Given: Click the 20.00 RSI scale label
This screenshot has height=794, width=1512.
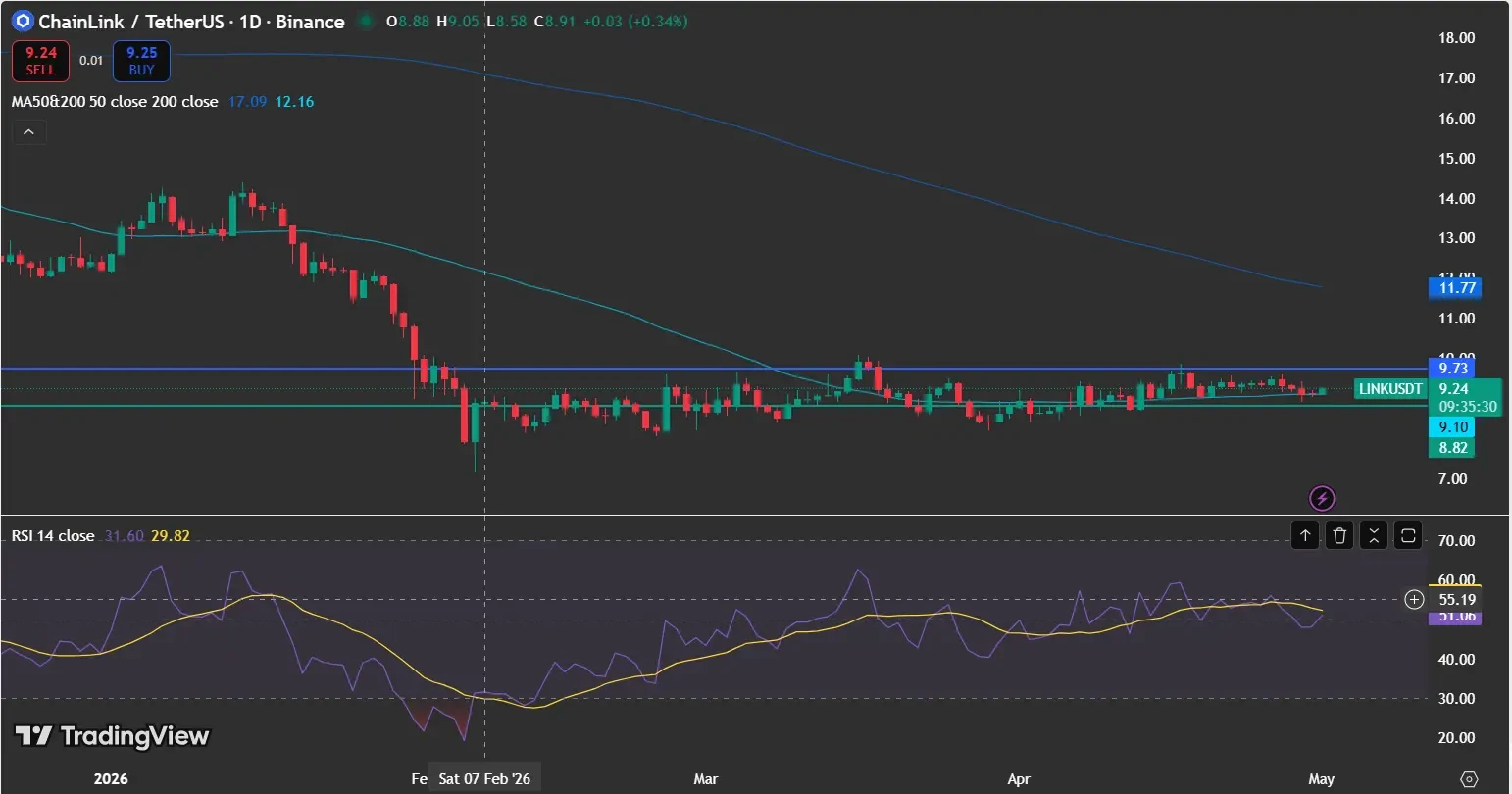Looking at the screenshot, I should [1456, 737].
